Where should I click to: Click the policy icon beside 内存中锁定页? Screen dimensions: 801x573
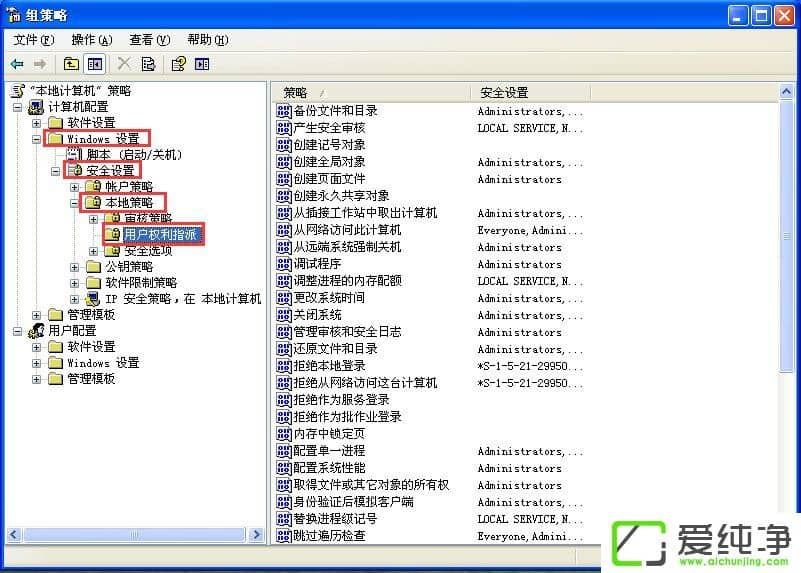click(284, 434)
